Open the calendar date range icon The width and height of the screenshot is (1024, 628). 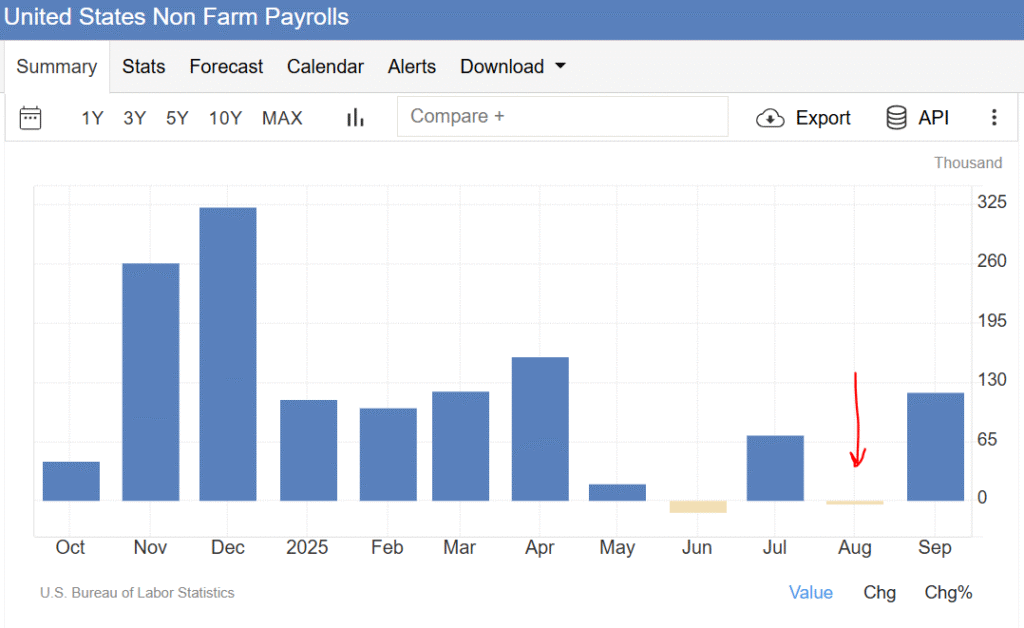pyautogui.click(x=31, y=118)
